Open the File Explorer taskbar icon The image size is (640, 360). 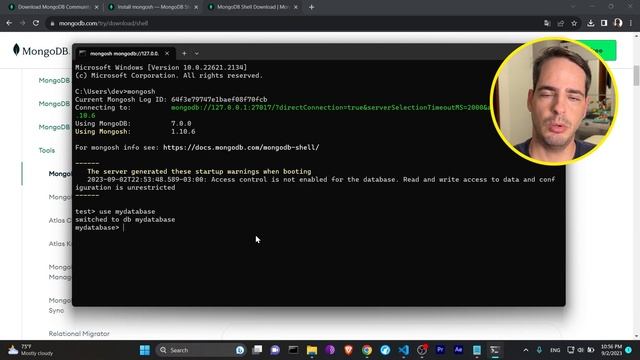[312, 350]
